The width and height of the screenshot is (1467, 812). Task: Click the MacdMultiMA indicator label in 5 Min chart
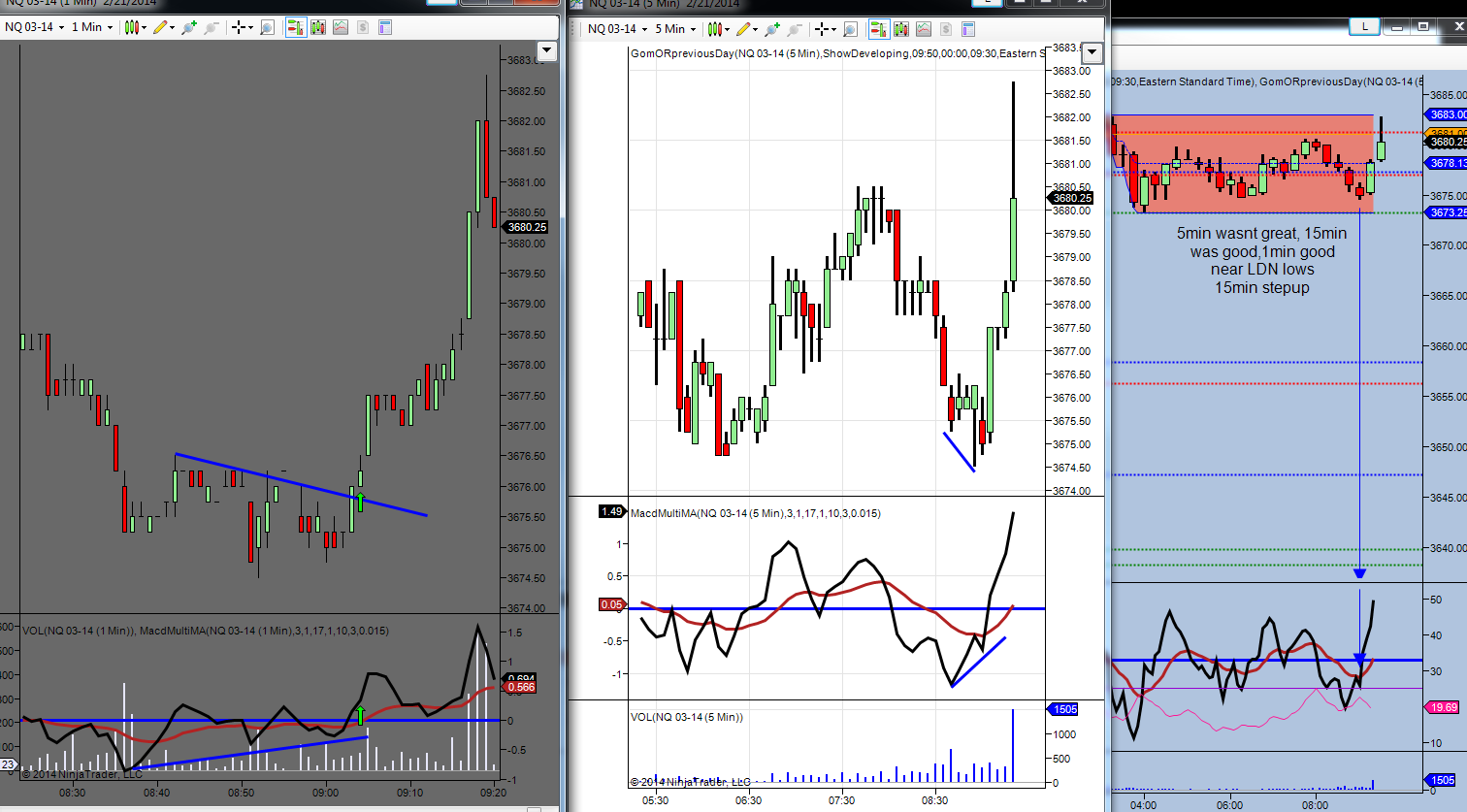click(x=756, y=513)
